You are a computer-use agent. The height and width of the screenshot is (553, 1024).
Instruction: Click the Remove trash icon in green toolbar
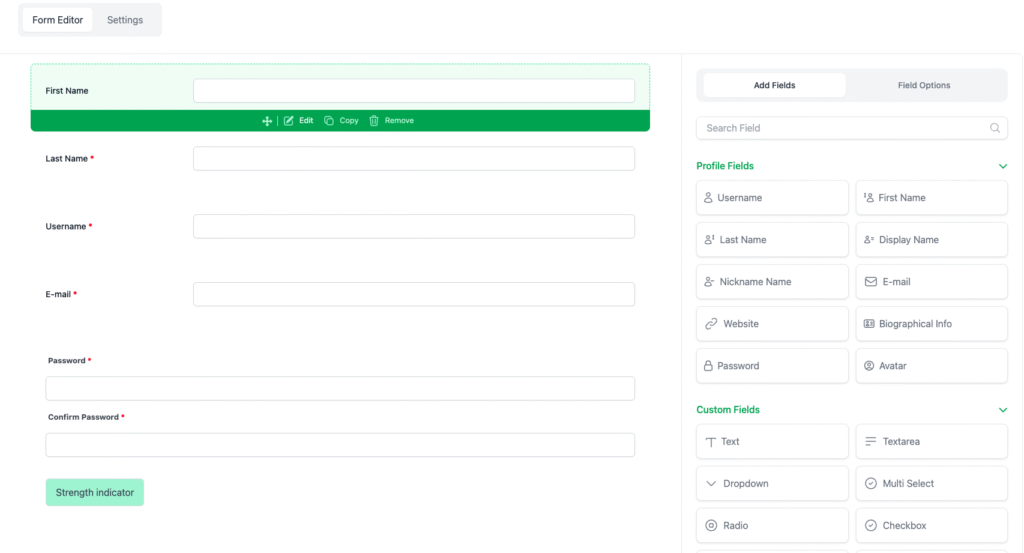click(x=374, y=121)
